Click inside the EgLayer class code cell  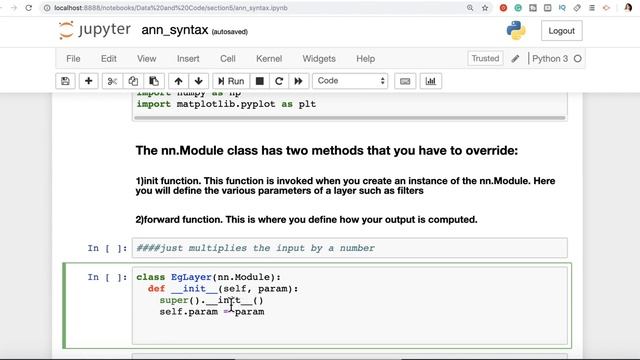[350, 306]
